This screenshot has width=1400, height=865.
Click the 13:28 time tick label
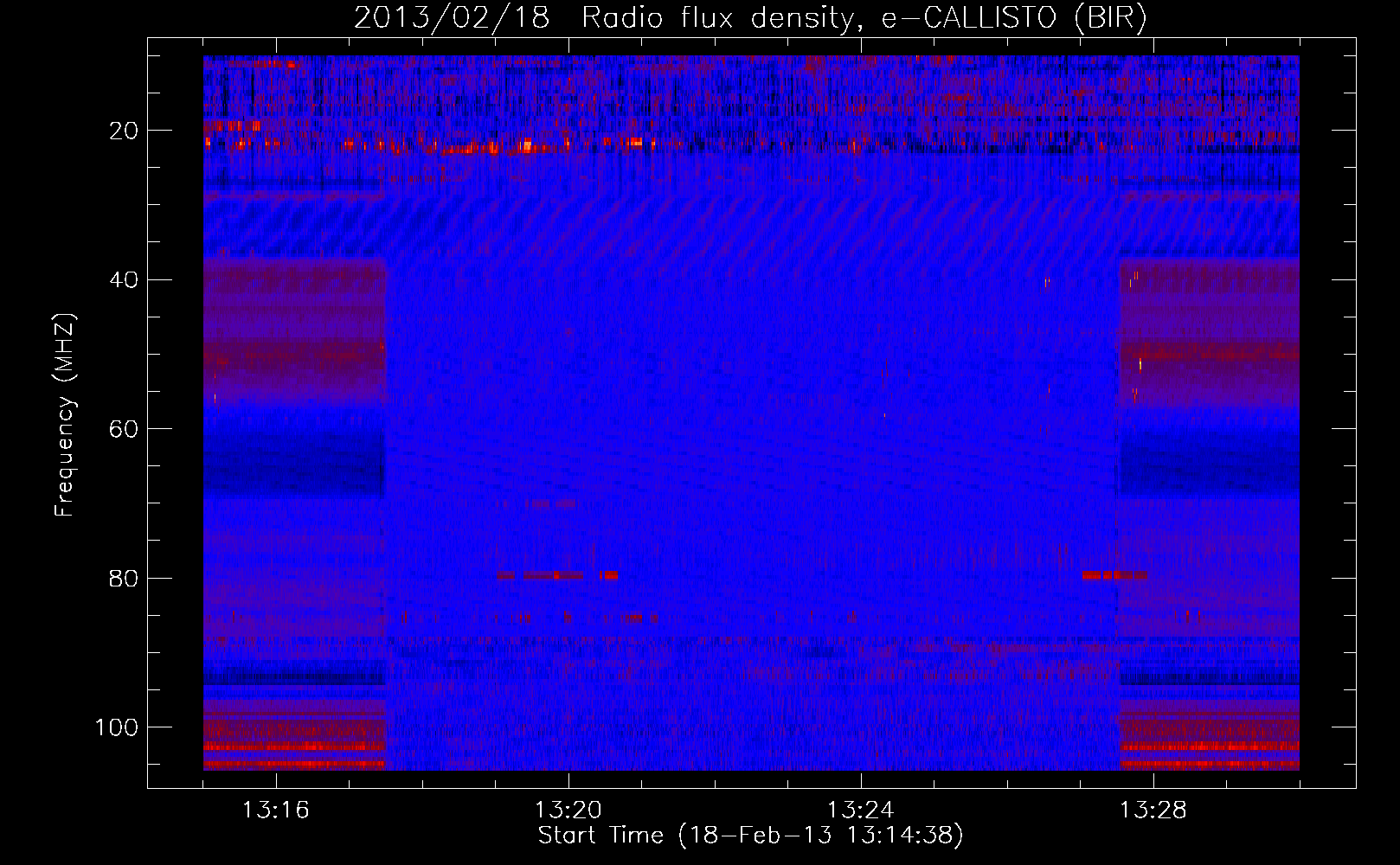pyautogui.click(x=1153, y=811)
